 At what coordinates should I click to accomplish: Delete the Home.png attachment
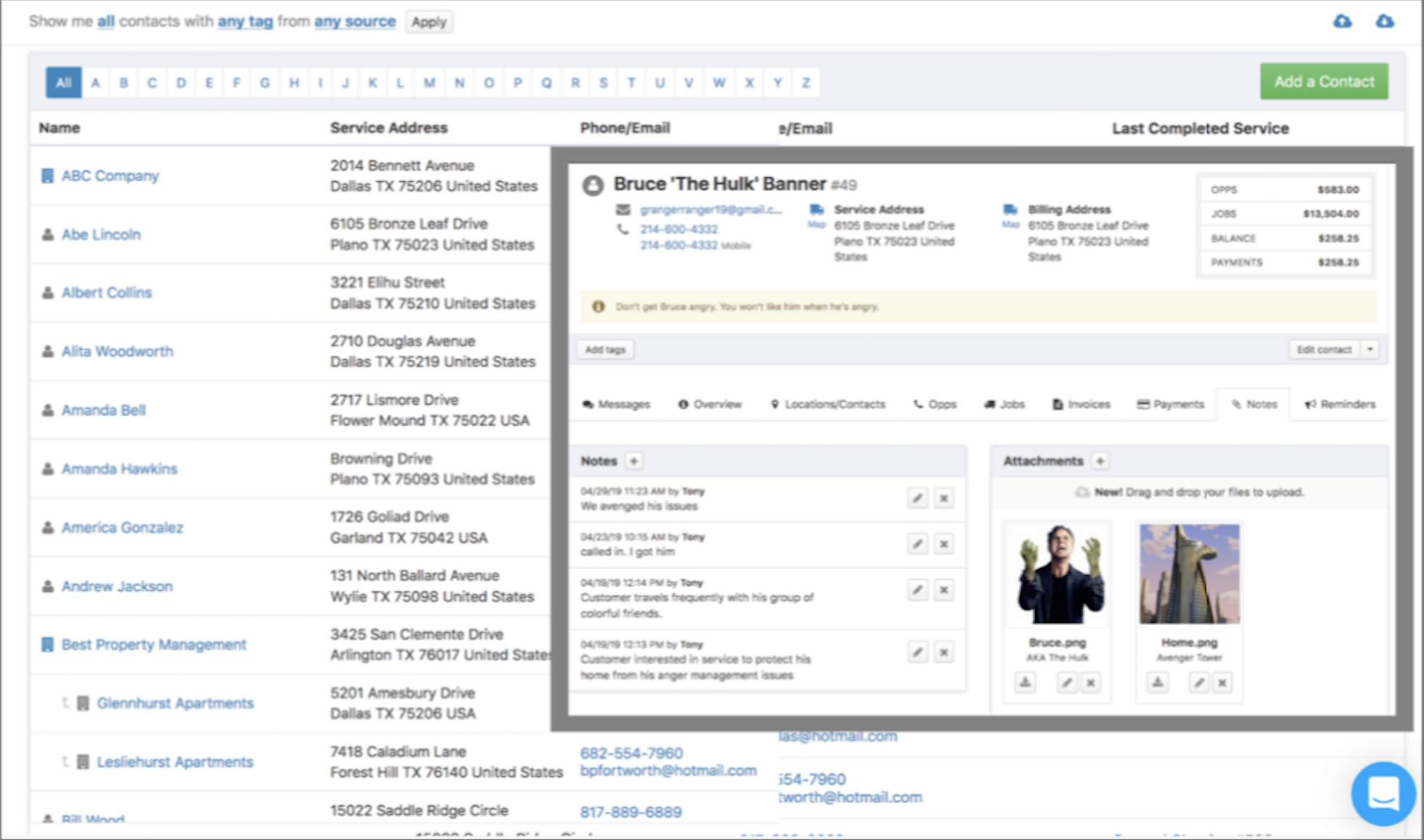tap(1223, 682)
